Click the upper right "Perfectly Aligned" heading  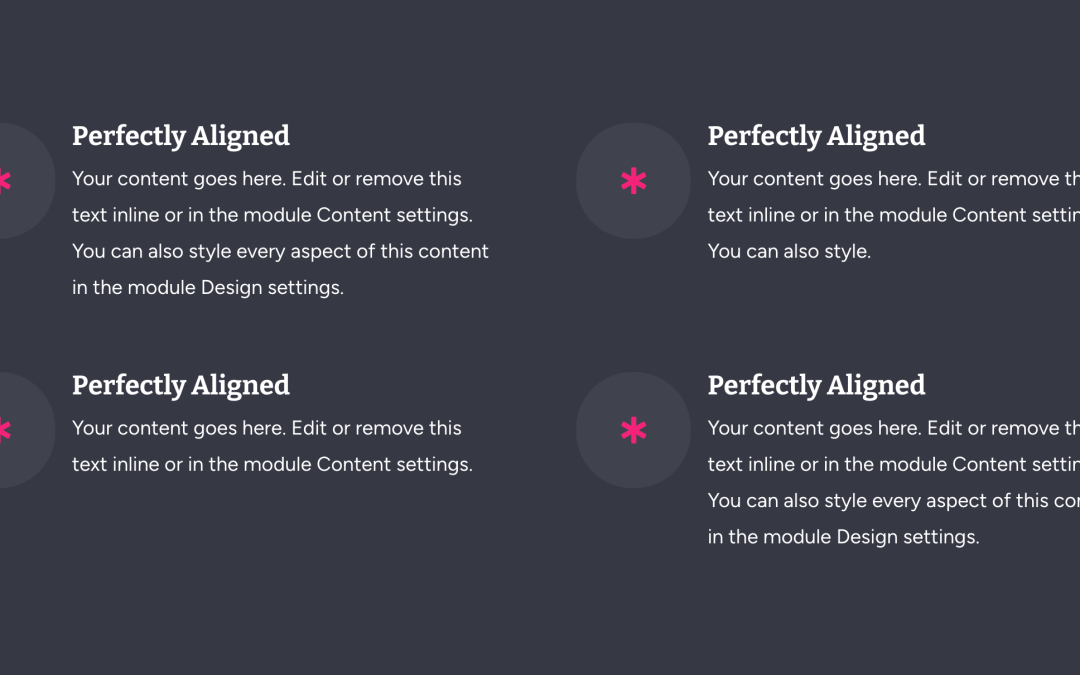click(816, 136)
